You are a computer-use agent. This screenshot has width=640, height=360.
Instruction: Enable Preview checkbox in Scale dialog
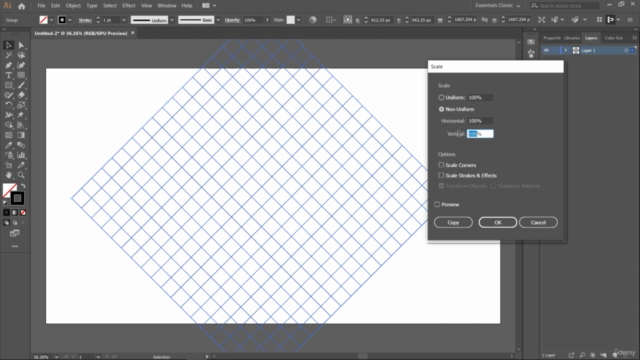437,204
